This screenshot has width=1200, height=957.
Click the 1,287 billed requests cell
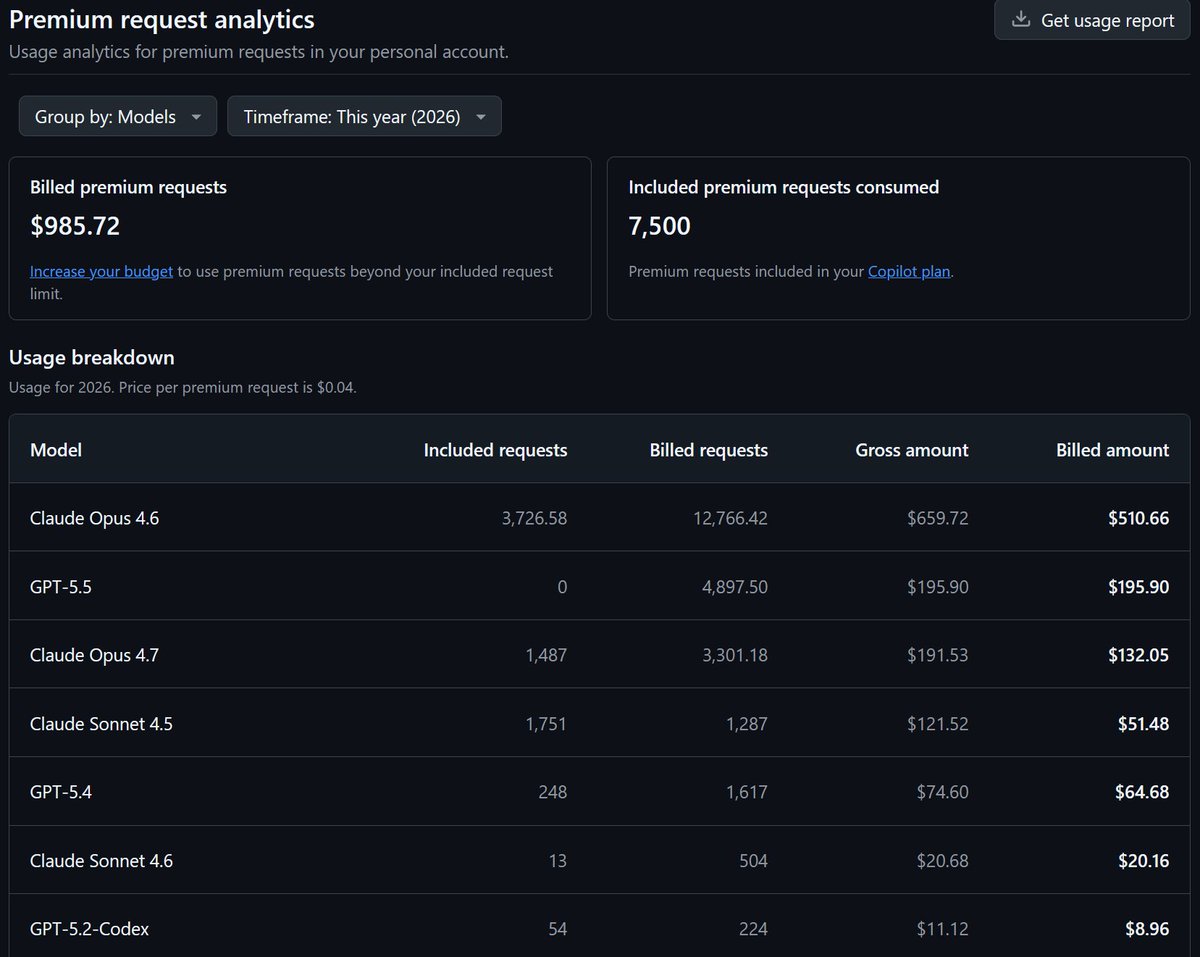[x=747, y=723]
